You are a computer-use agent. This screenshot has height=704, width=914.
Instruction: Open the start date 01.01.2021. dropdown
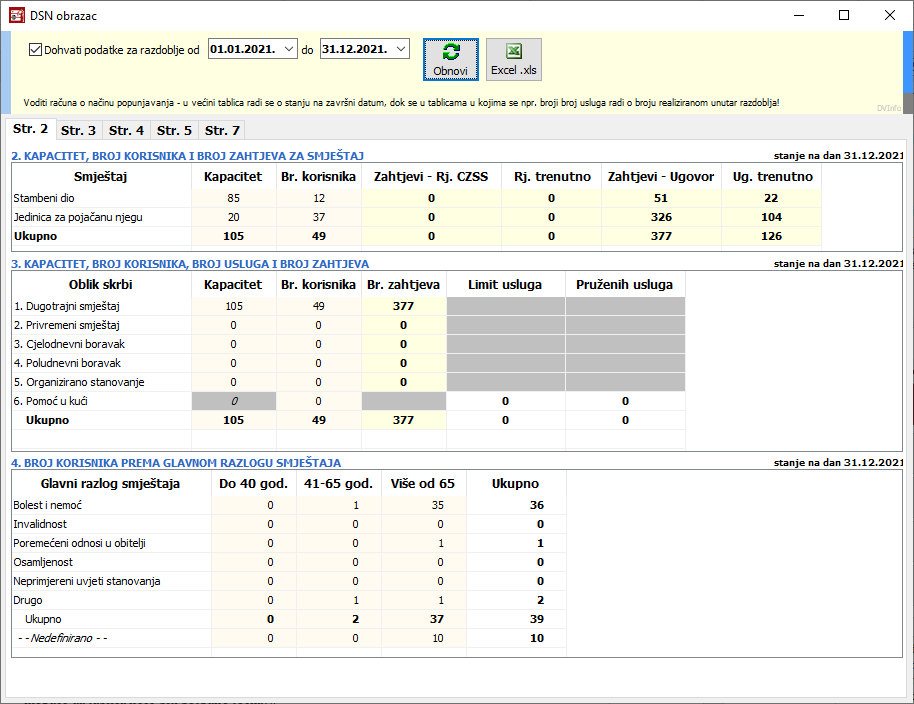289,49
